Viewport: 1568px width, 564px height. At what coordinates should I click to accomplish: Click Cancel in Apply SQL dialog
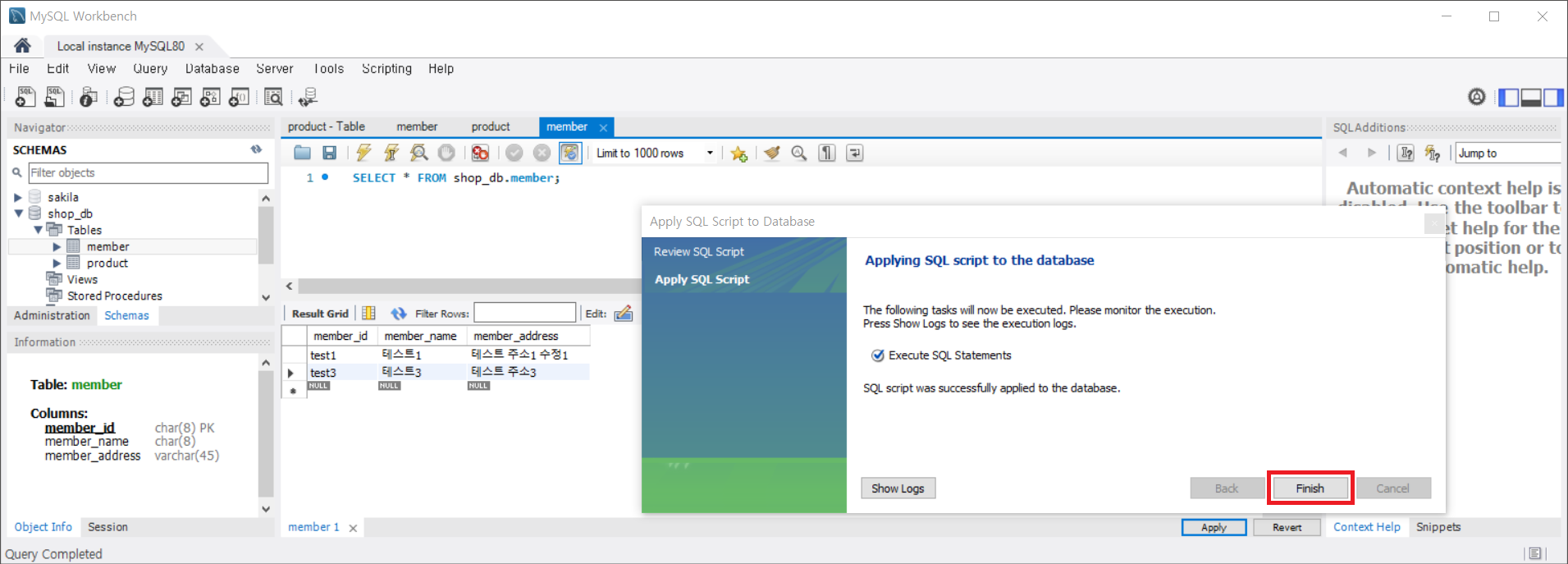1392,488
